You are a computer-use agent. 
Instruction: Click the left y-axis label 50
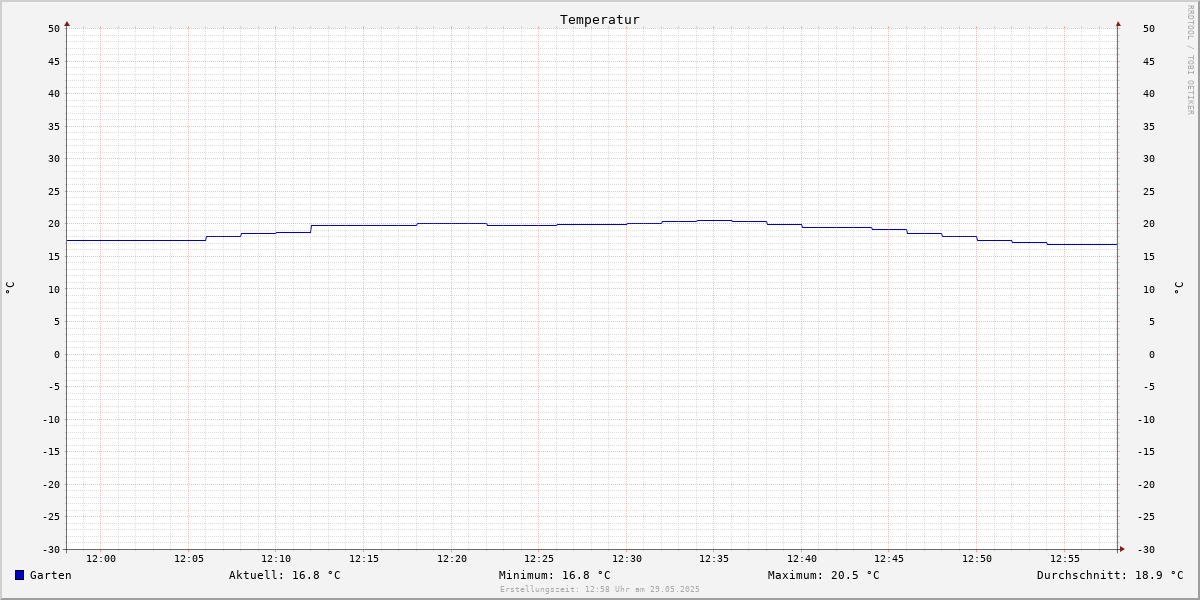pyautogui.click(x=54, y=28)
